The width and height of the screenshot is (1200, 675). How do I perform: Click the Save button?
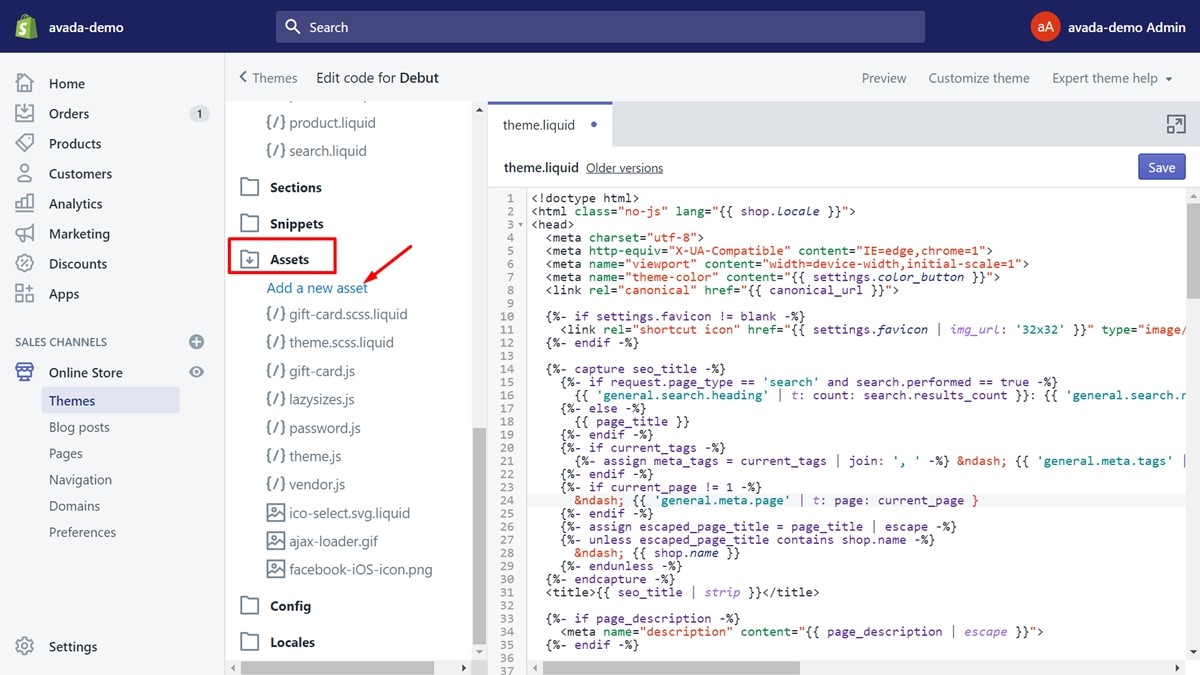click(1161, 167)
